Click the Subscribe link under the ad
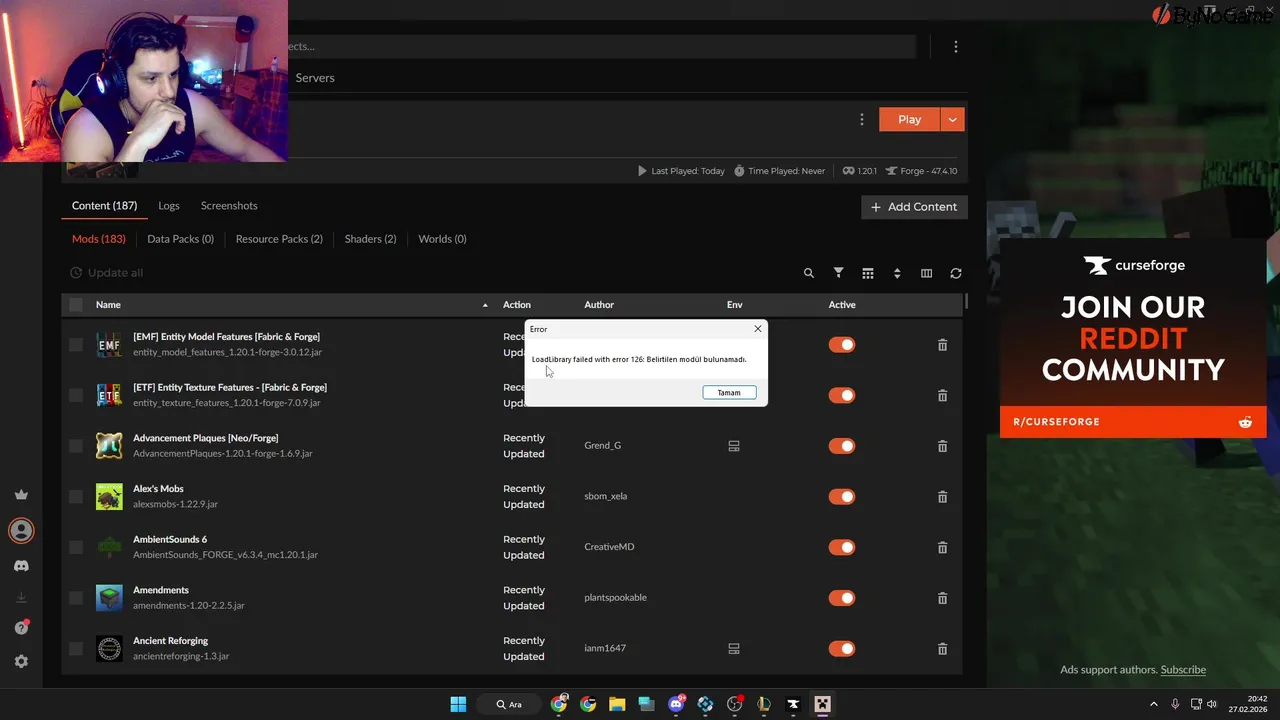This screenshot has height=720, width=1280. click(1183, 670)
